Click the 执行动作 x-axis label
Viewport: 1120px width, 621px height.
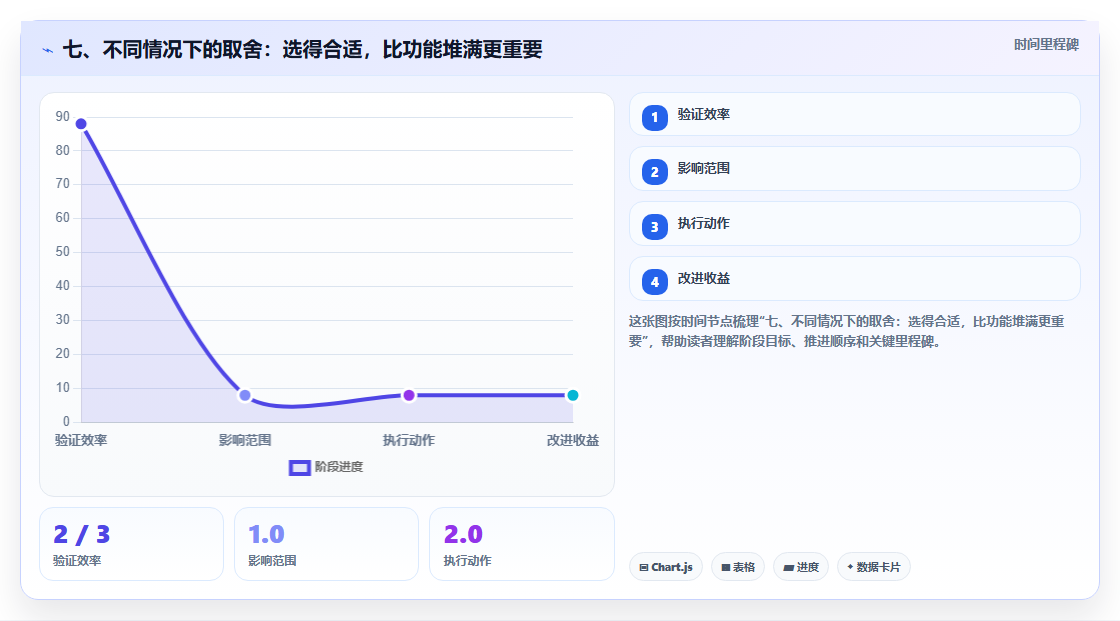coord(409,440)
